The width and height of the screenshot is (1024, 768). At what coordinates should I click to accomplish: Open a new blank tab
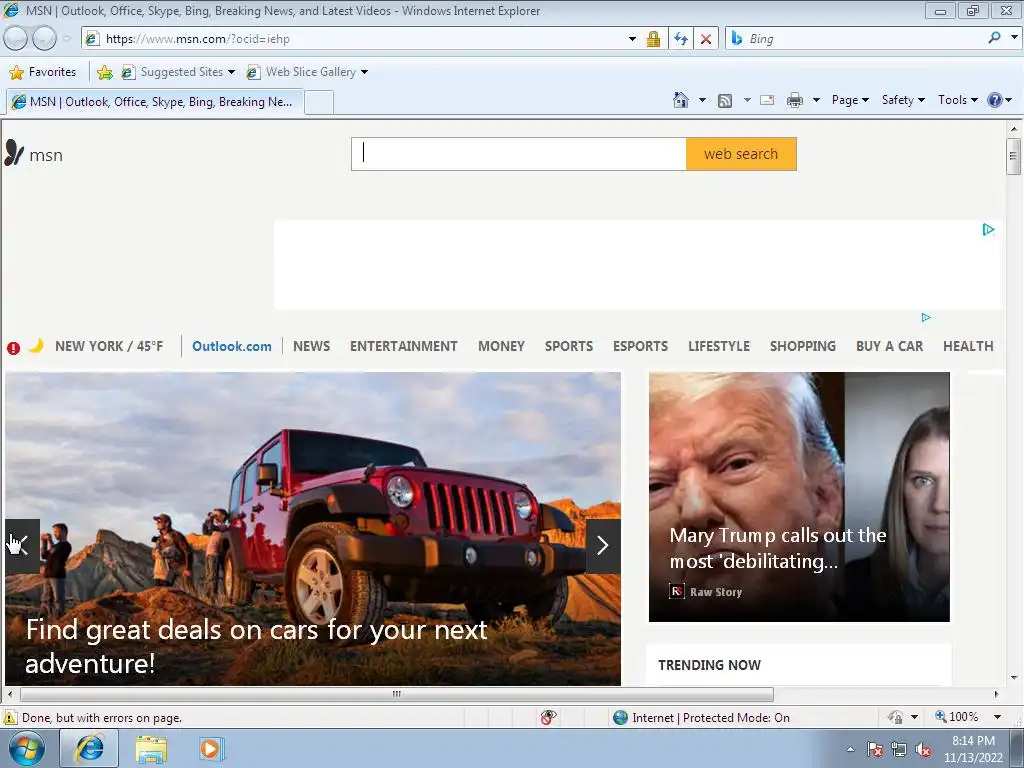coord(319,103)
